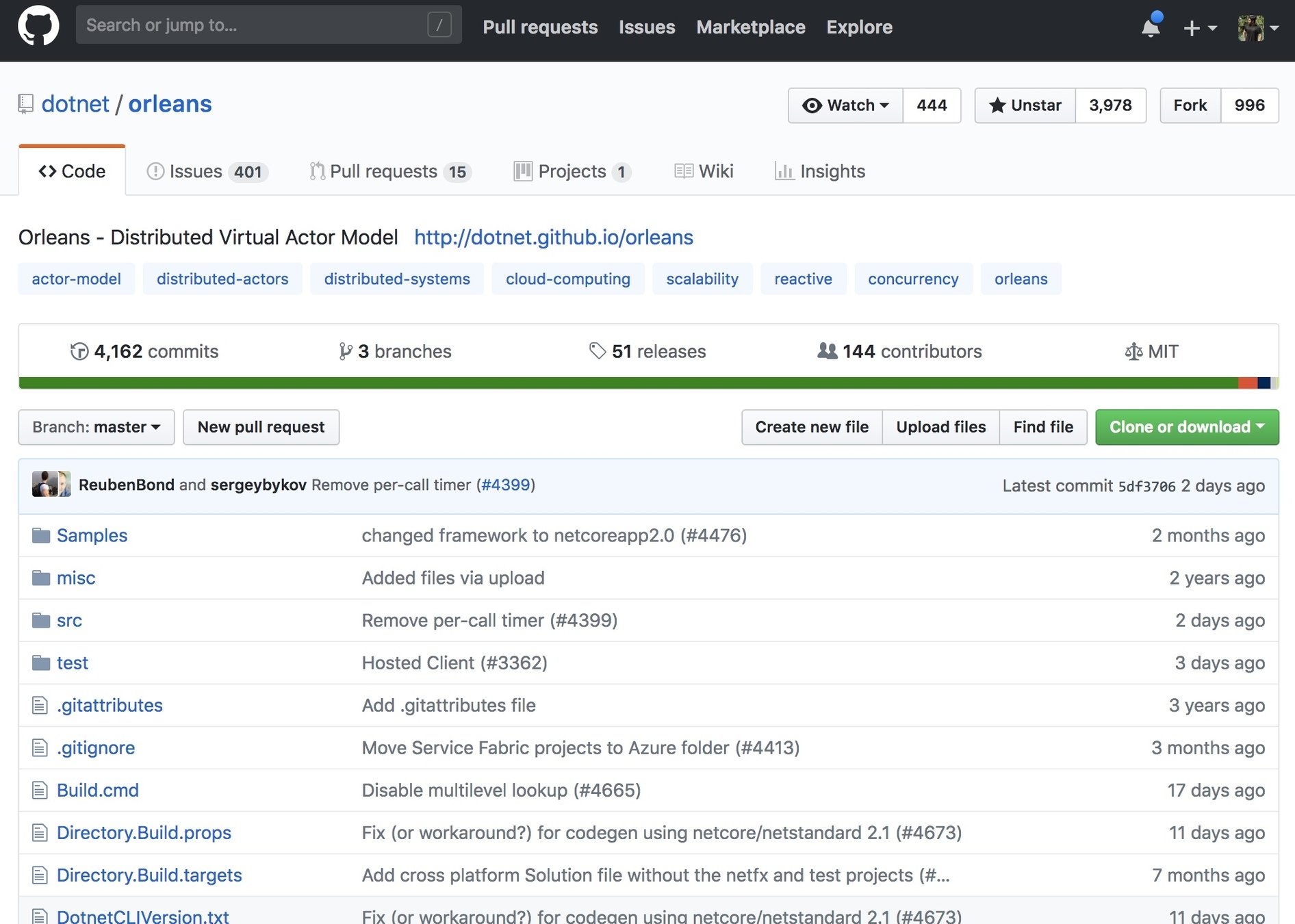The image size is (1295, 924).
Task: View the 444 watchers count
Action: (932, 105)
